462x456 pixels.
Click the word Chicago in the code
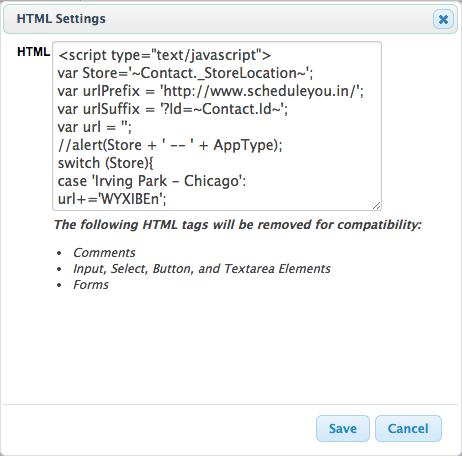click(211, 181)
